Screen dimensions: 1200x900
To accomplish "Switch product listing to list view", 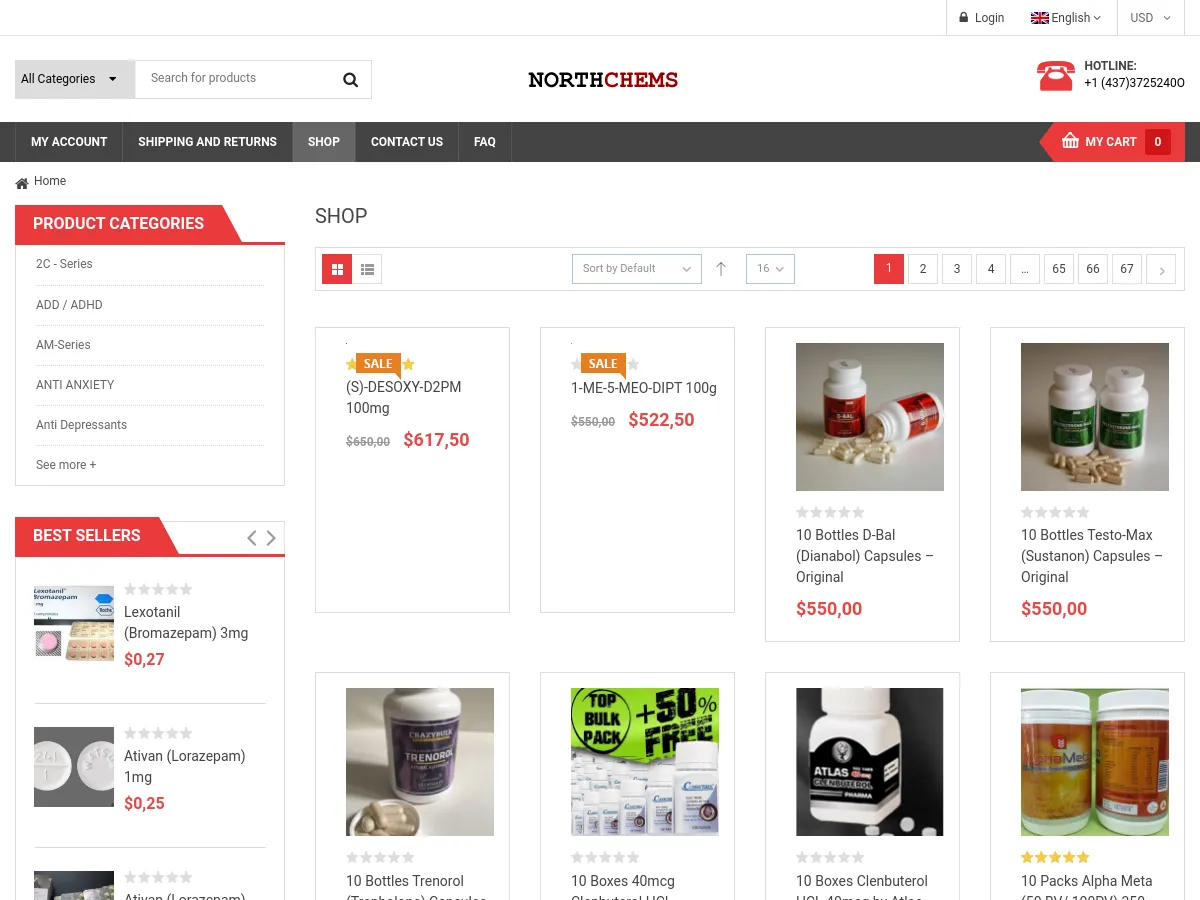I will 367,268.
